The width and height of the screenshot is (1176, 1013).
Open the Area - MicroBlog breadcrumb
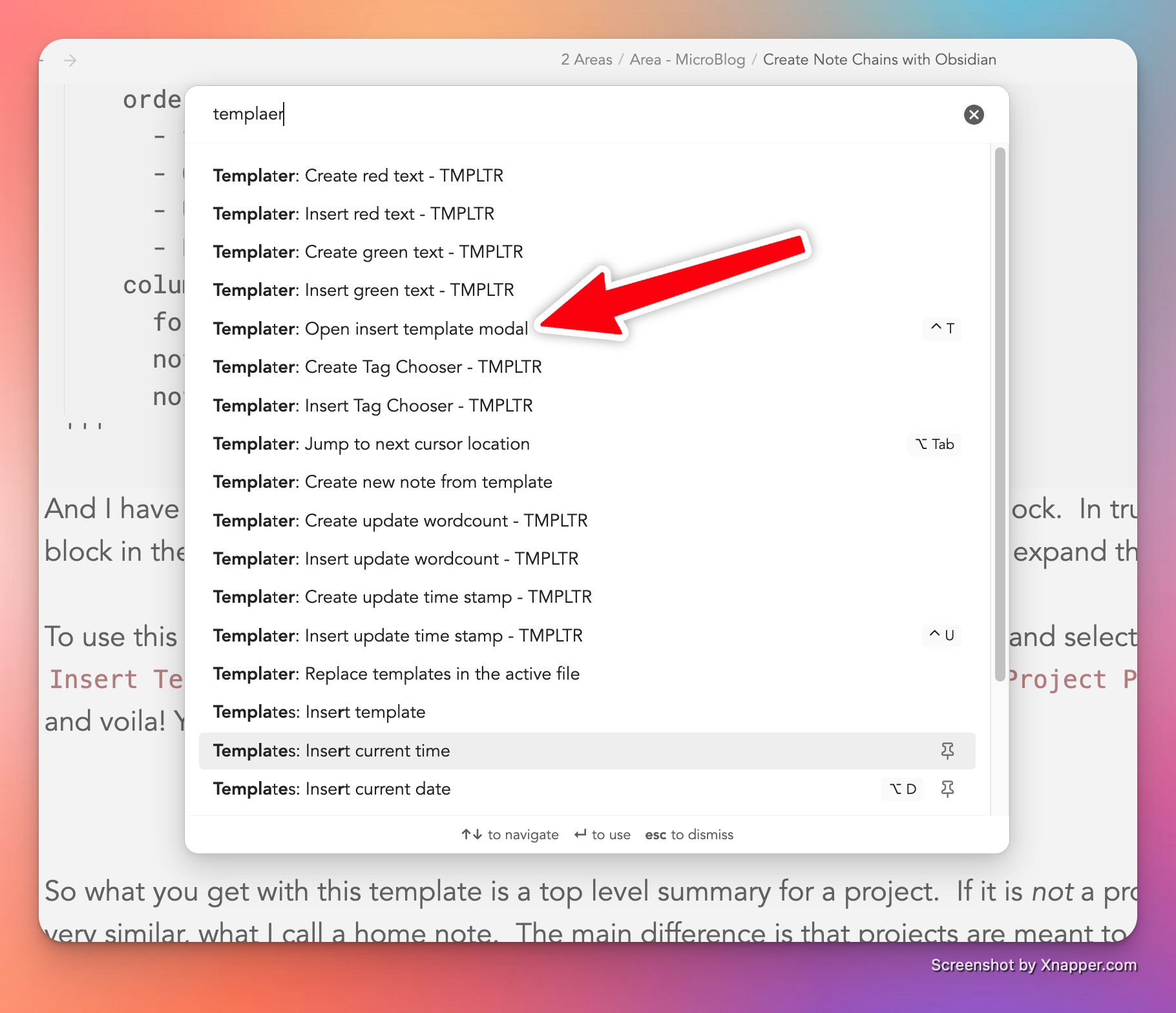click(687, 59)
